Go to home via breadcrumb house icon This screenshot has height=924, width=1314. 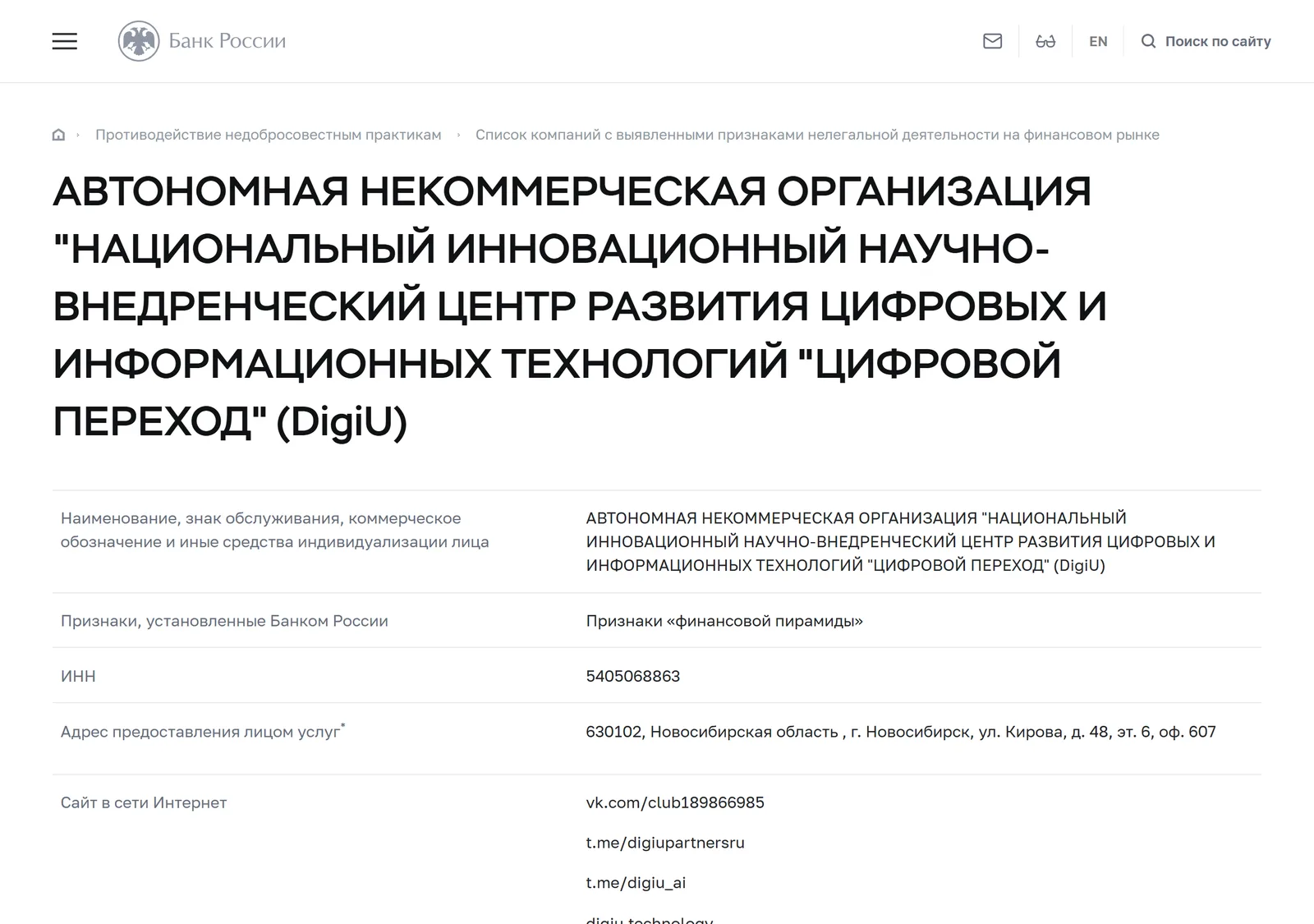pyautogui.click(x=58, y=135)
